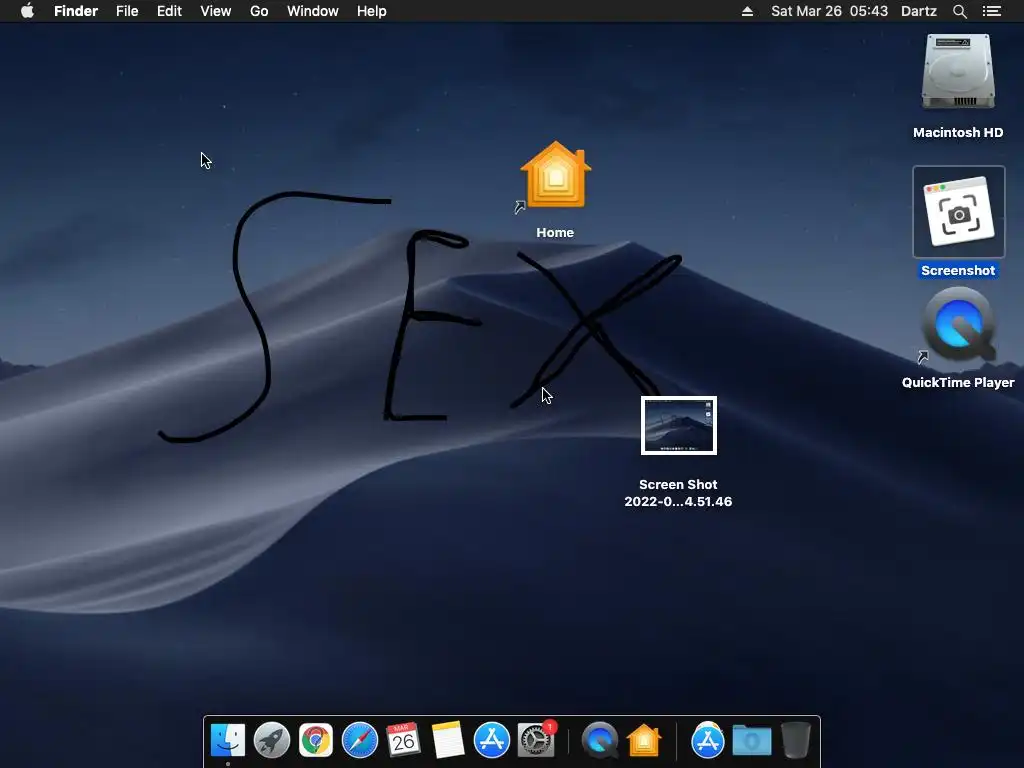Image resolution: width=1024 pixels, height=768 pixels.
Task: Open Notes from the Dock
Action: coord(448,740)
